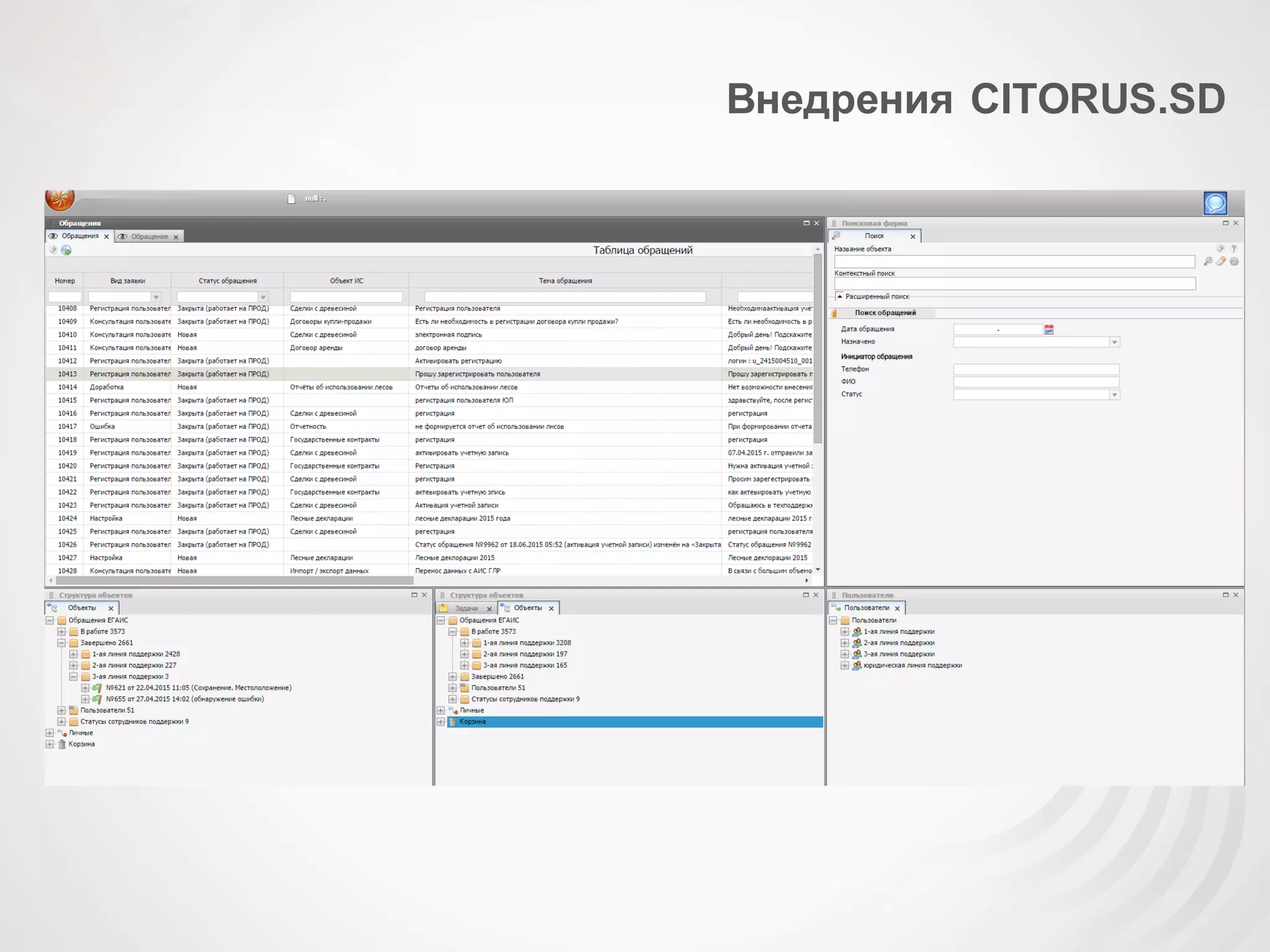Click the faded eraser icon next to help
Viewport: 1270px width, 952px height.
[1220, 249]
